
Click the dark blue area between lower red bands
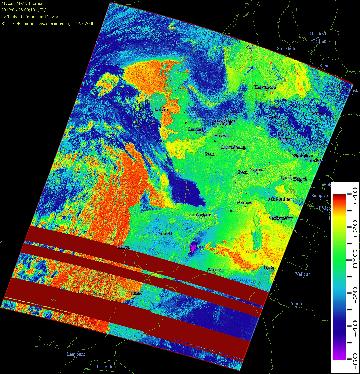(x=220, y=320)
